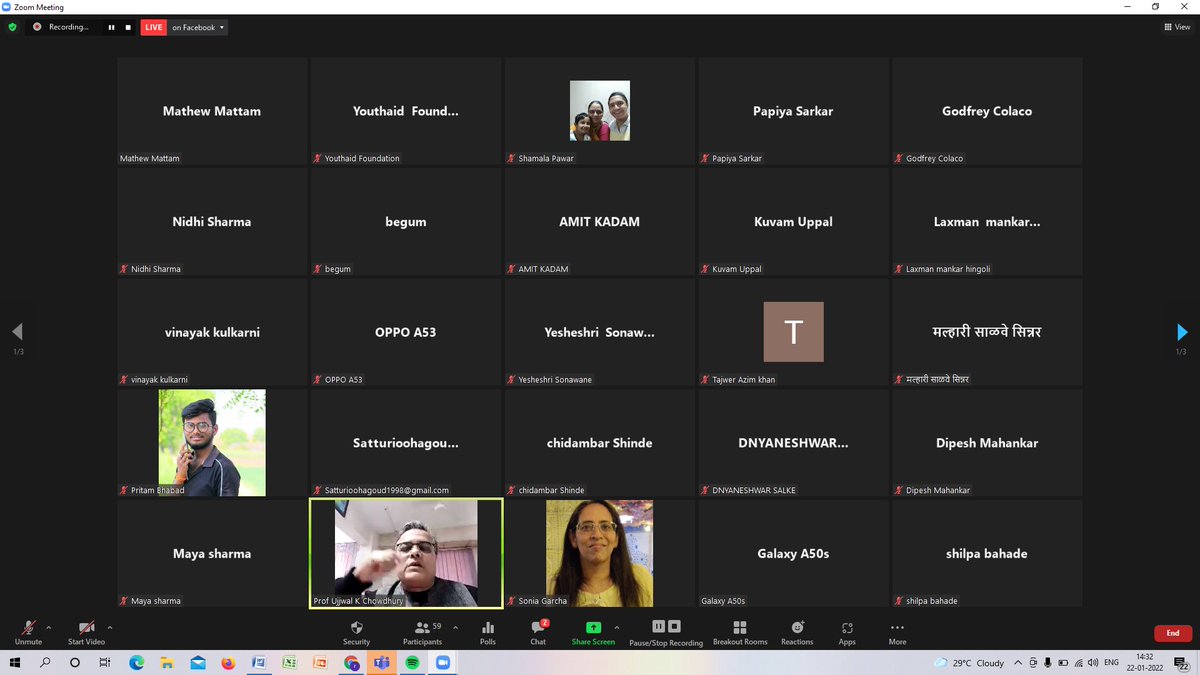Show hidden system tray icons
This screenshot has width=1200, height=675.
[1018, 662]
